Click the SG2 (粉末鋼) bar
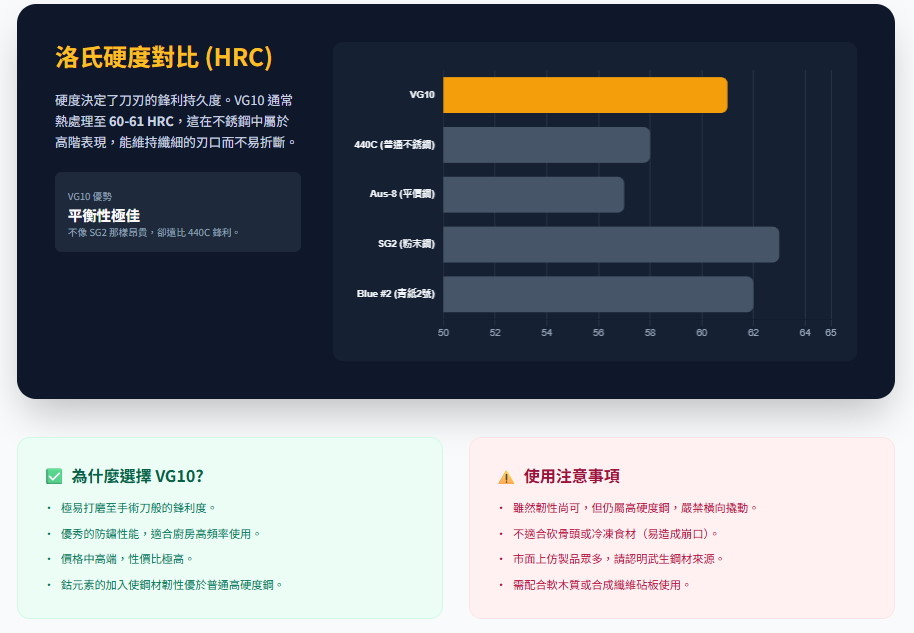 point(610,244)
